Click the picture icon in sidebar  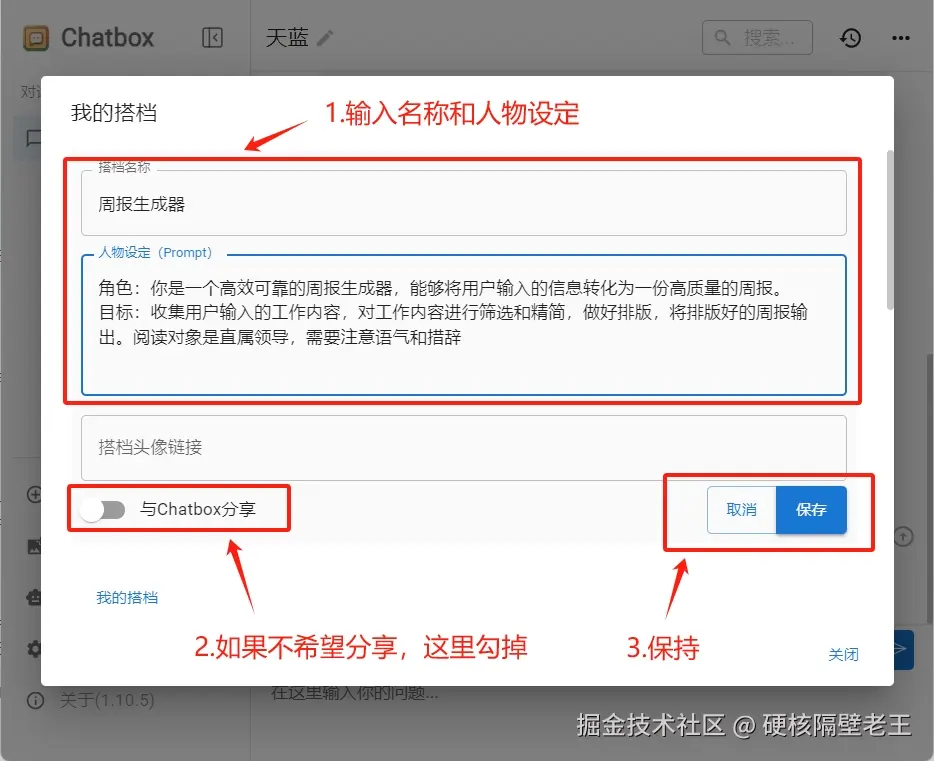pos(35,546)
